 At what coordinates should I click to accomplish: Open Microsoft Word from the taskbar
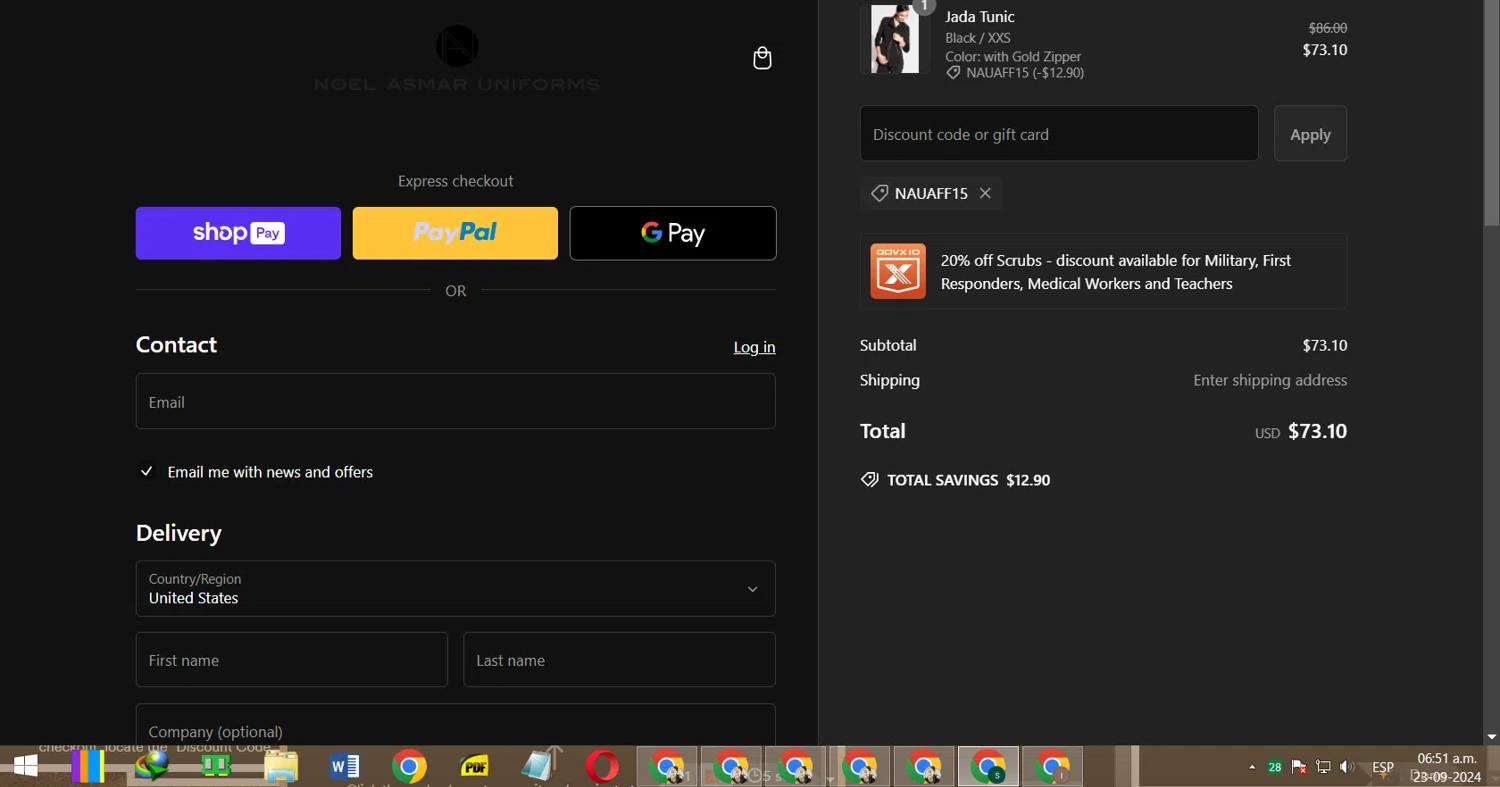[x=344, y=767]
